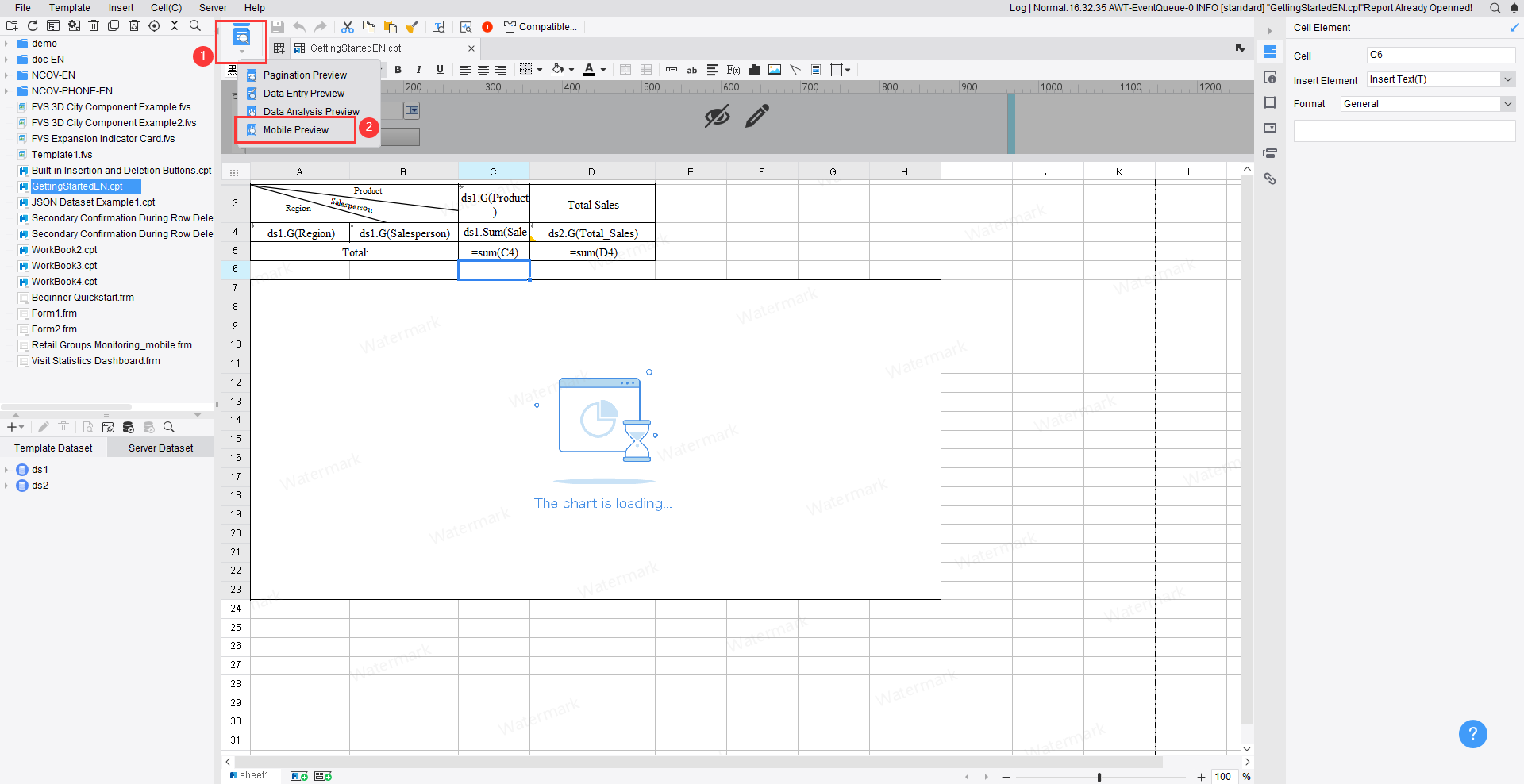Open help via the question mark button
The image size is (1524, 784).
click(x=1473, y=734)
